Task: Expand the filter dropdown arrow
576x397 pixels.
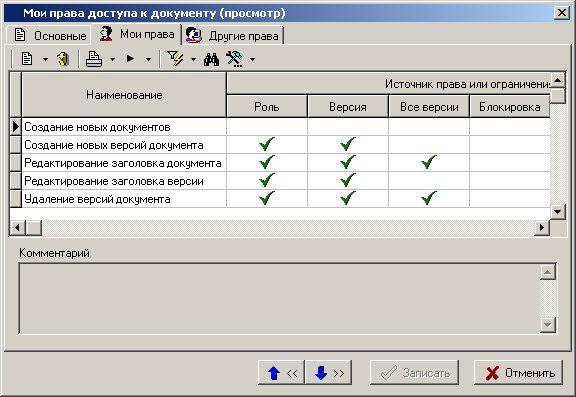Action: [193, 59]
